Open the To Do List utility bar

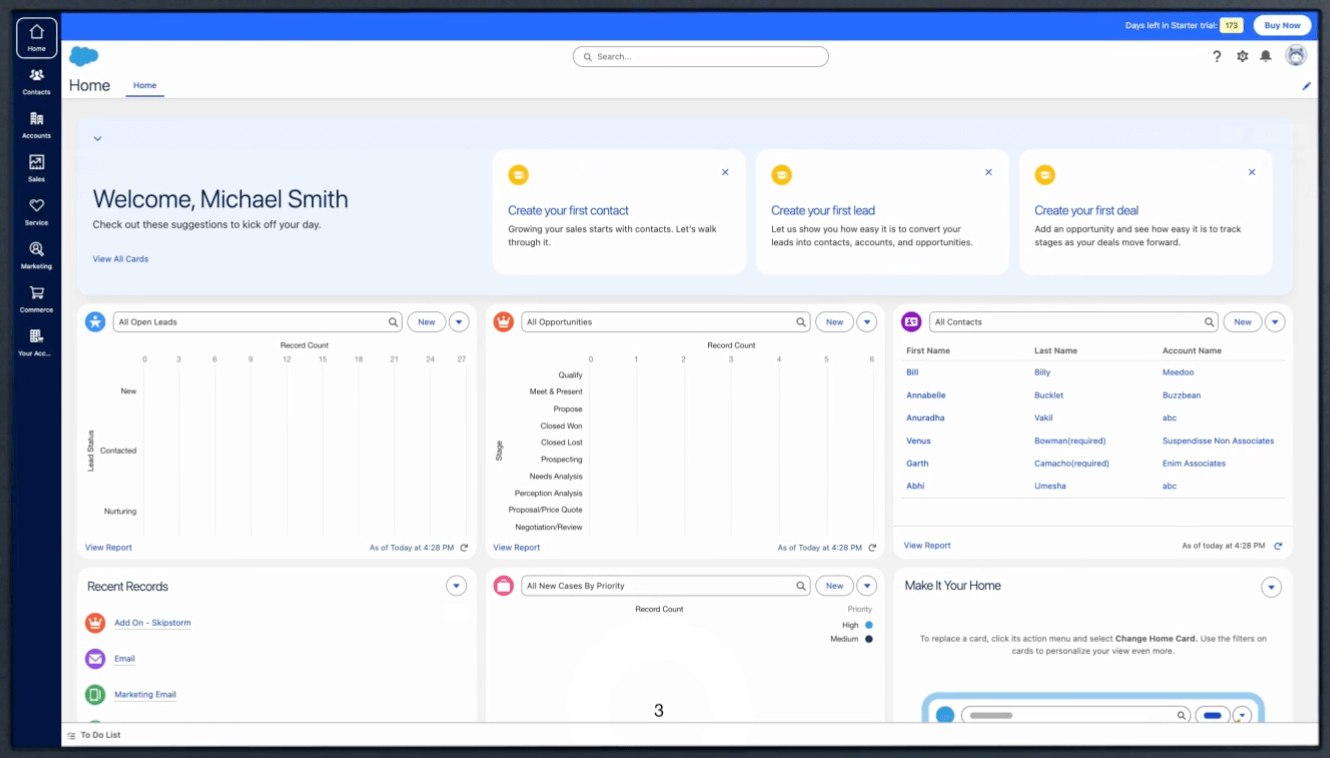(94, 735)
